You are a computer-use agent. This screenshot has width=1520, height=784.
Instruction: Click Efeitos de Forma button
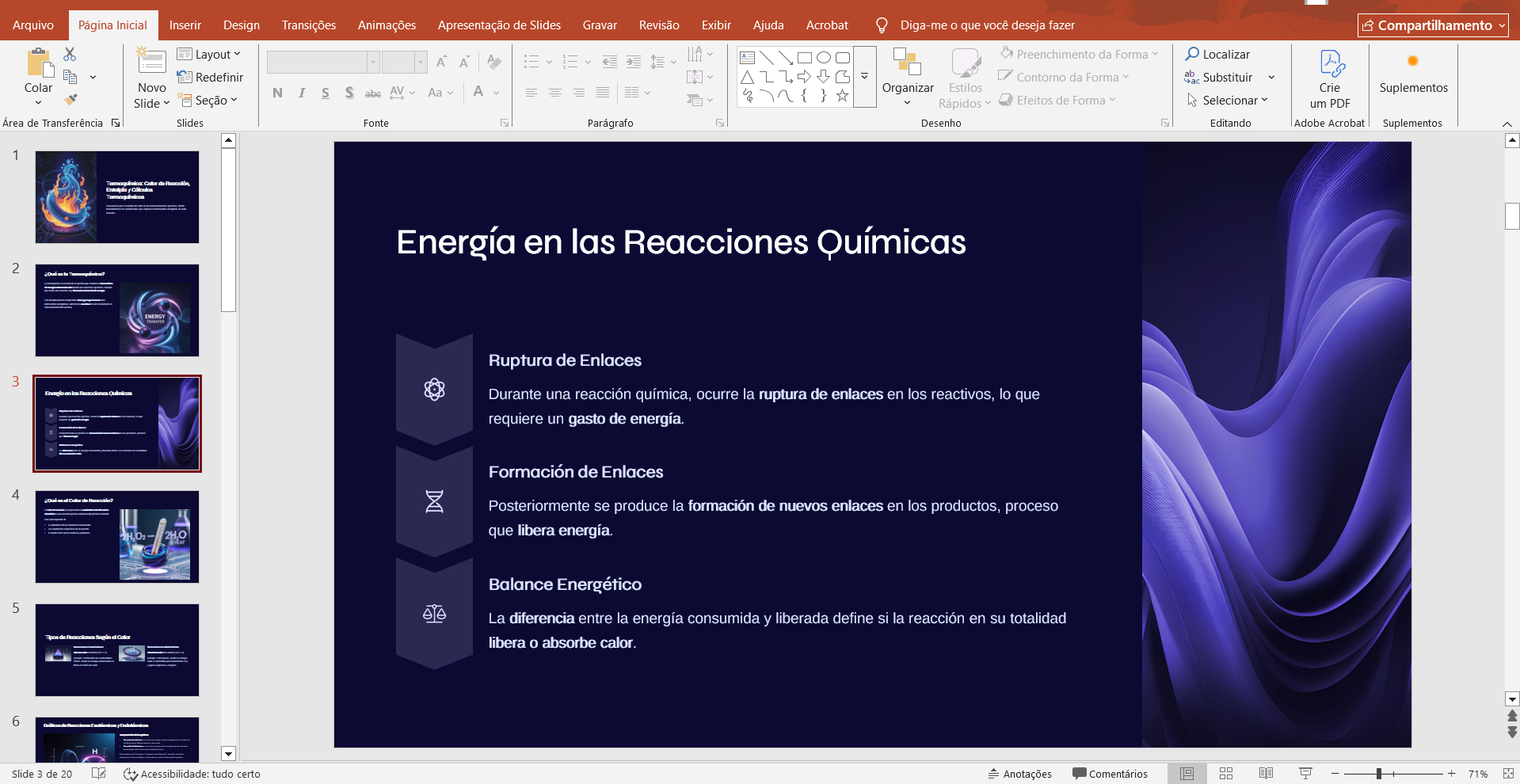(1057, 100)
